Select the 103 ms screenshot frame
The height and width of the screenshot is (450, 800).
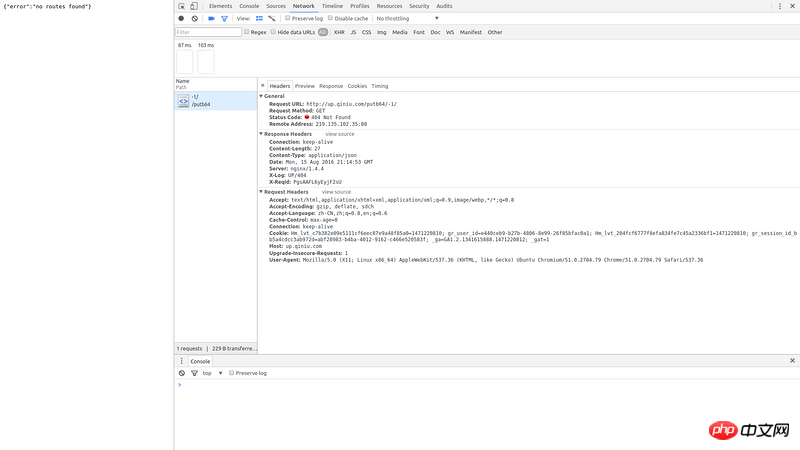(x=206, y=62)
